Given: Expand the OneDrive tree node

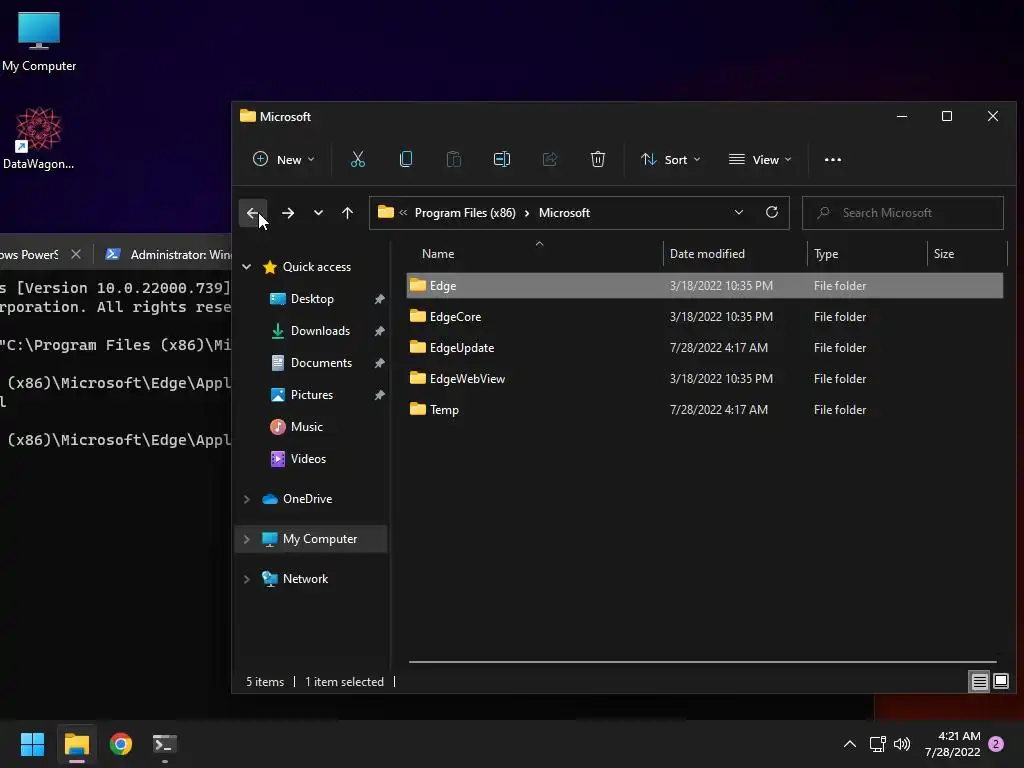Looking at the screenshot, I should tap(246, 499).
